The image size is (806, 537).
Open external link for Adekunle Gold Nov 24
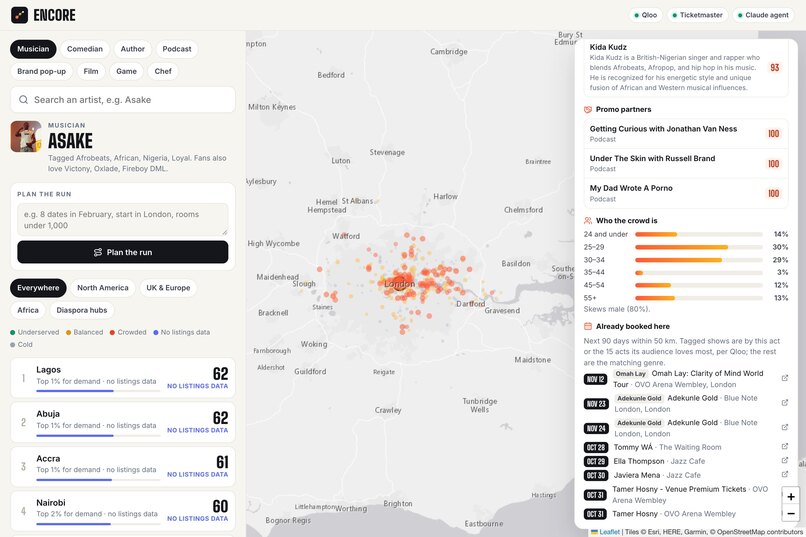tap(784, 428)
